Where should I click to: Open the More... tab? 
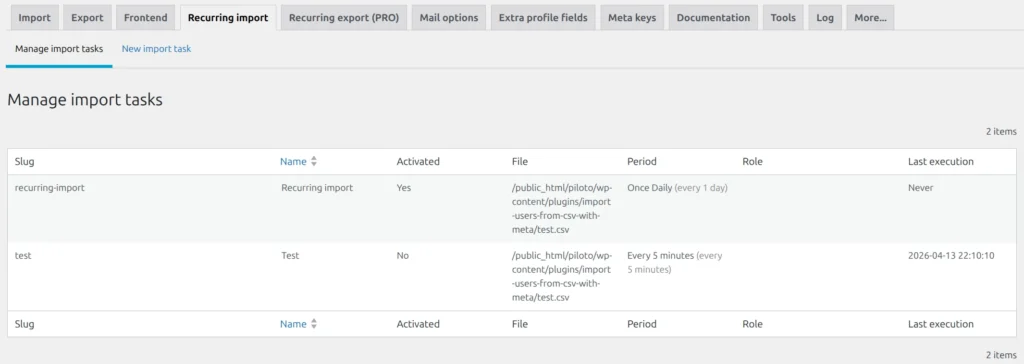(x=870, y=18)
